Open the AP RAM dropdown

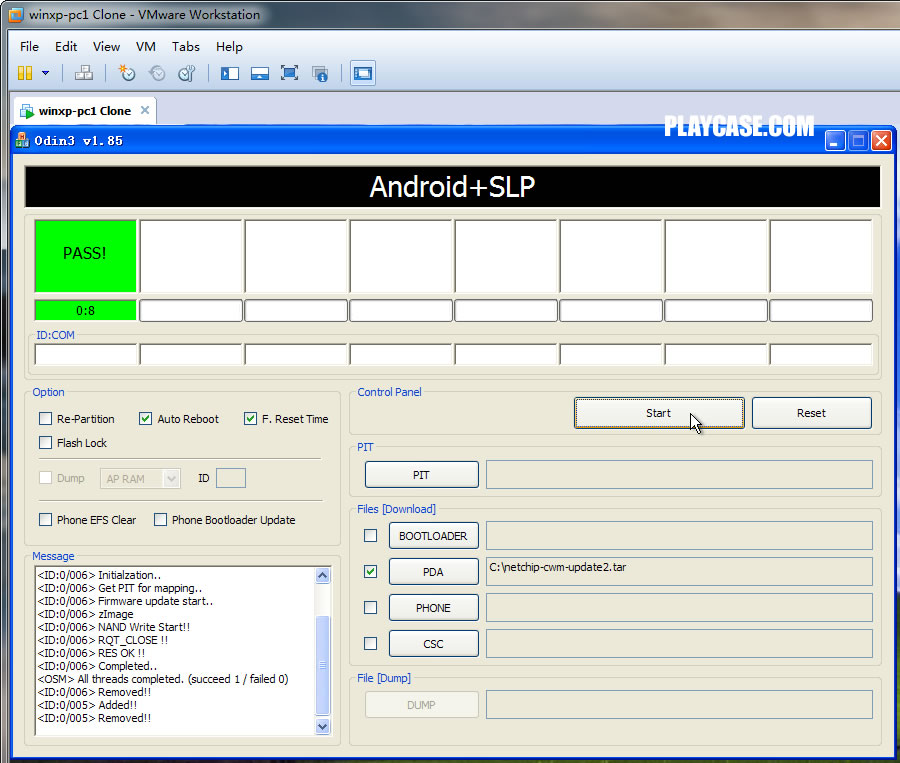point(170,478)
